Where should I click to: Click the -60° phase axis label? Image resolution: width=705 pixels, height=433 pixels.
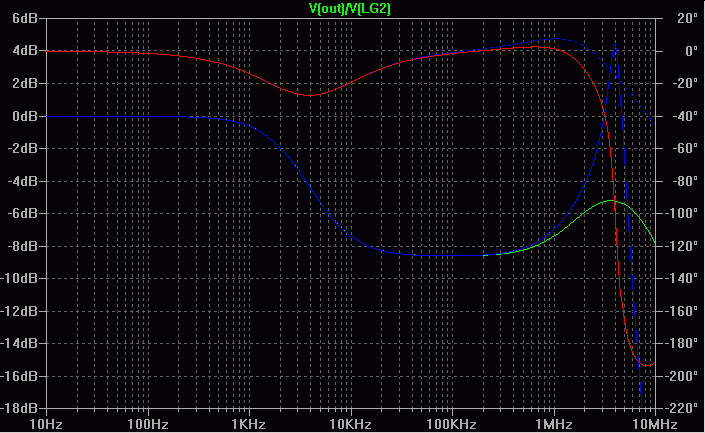tap(684, 148)
